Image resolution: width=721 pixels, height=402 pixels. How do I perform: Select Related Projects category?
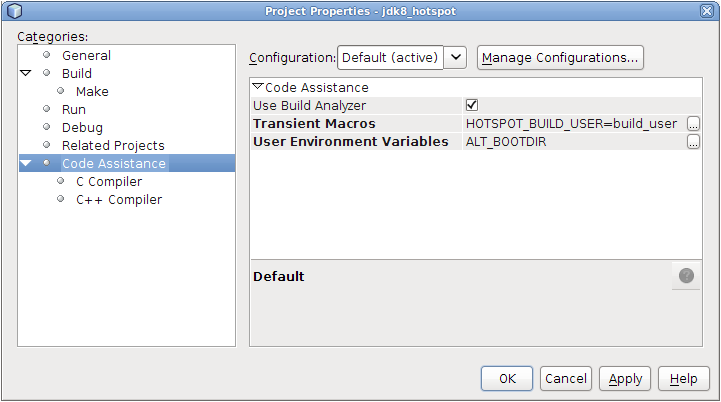click(113, 146)
